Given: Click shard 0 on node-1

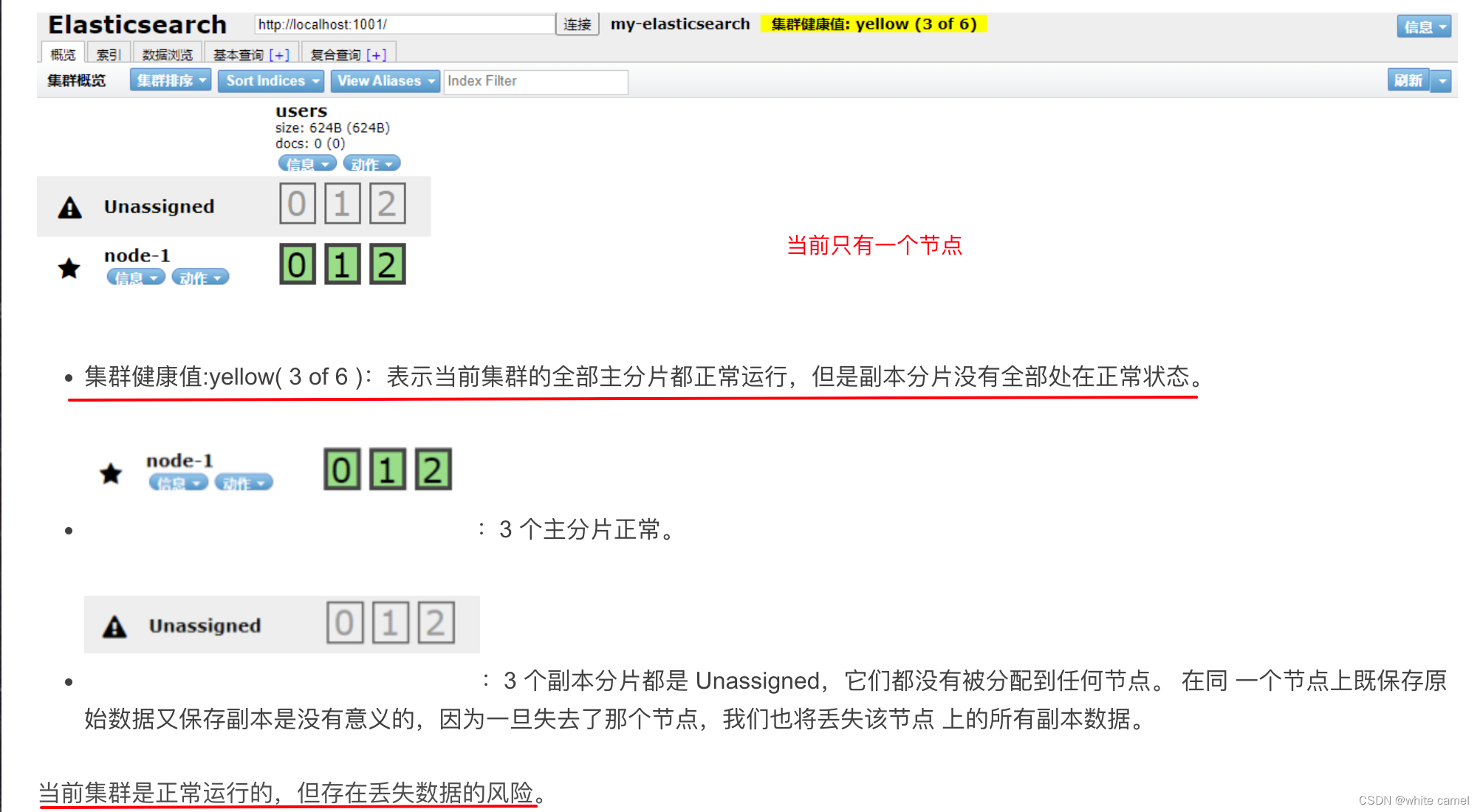Looking at the screenshot, I should (296, 264).
